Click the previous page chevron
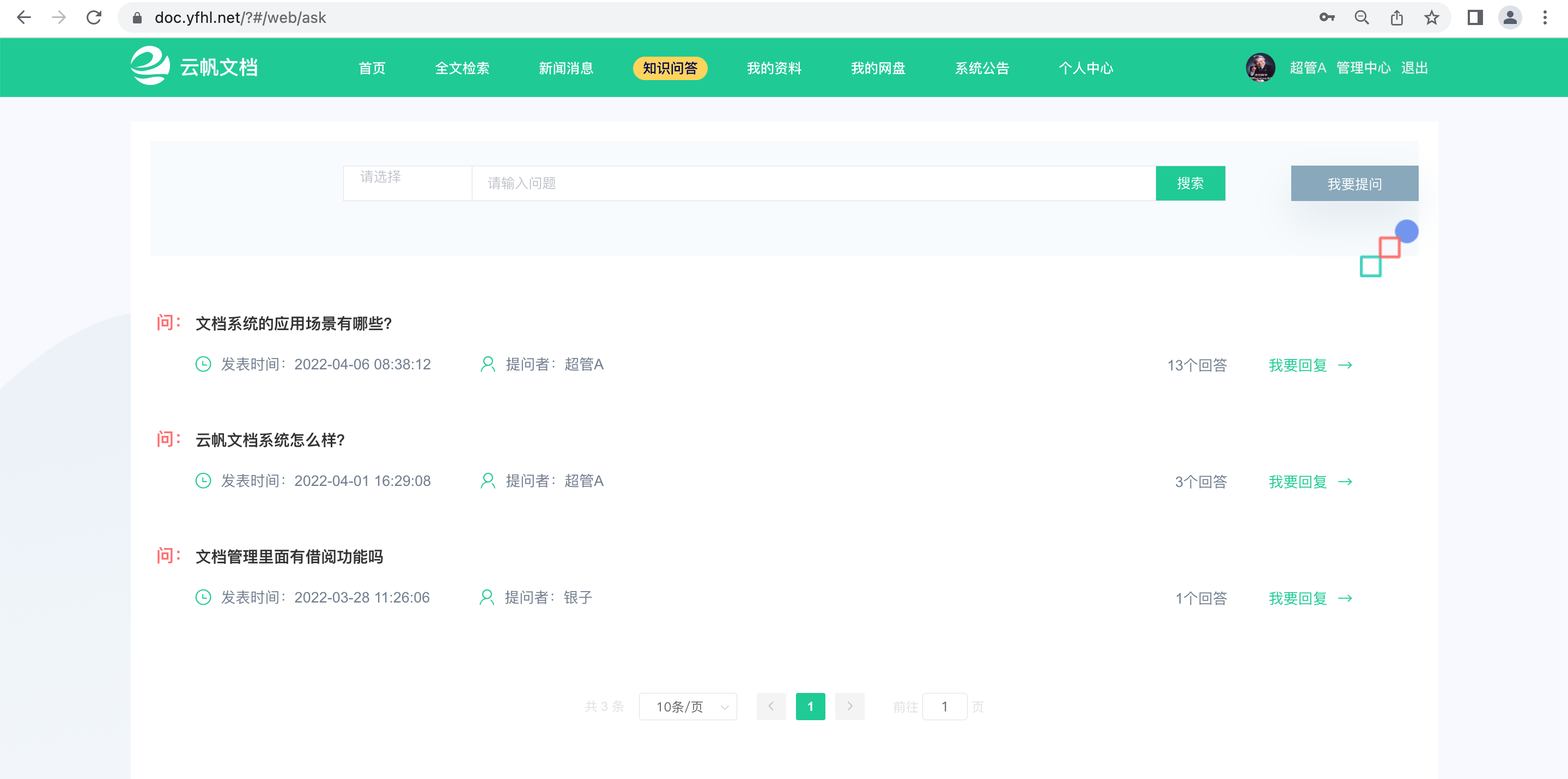 771,706
